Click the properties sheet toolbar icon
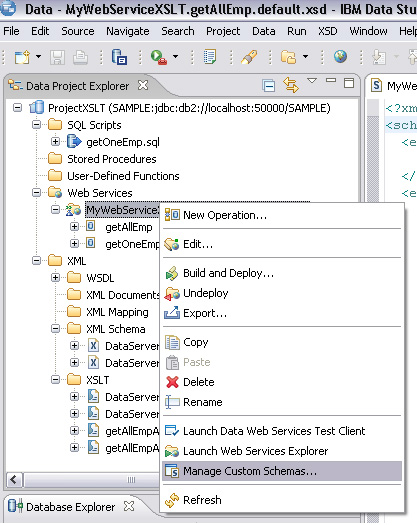417x525 pixels. (x=210, y=57)
